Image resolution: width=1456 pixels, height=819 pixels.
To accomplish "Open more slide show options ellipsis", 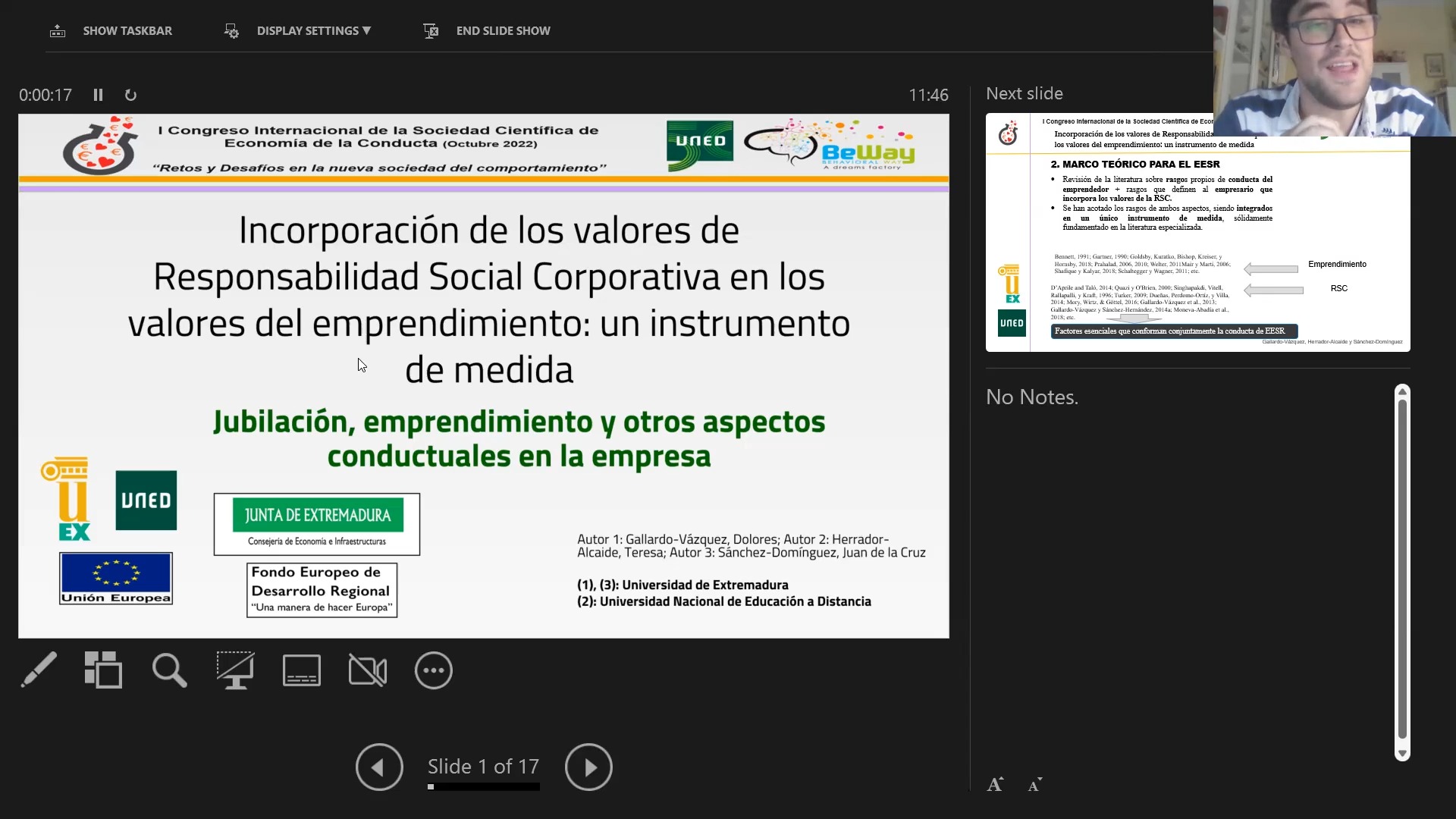I will pyautogui.click(x=434, y=670).
